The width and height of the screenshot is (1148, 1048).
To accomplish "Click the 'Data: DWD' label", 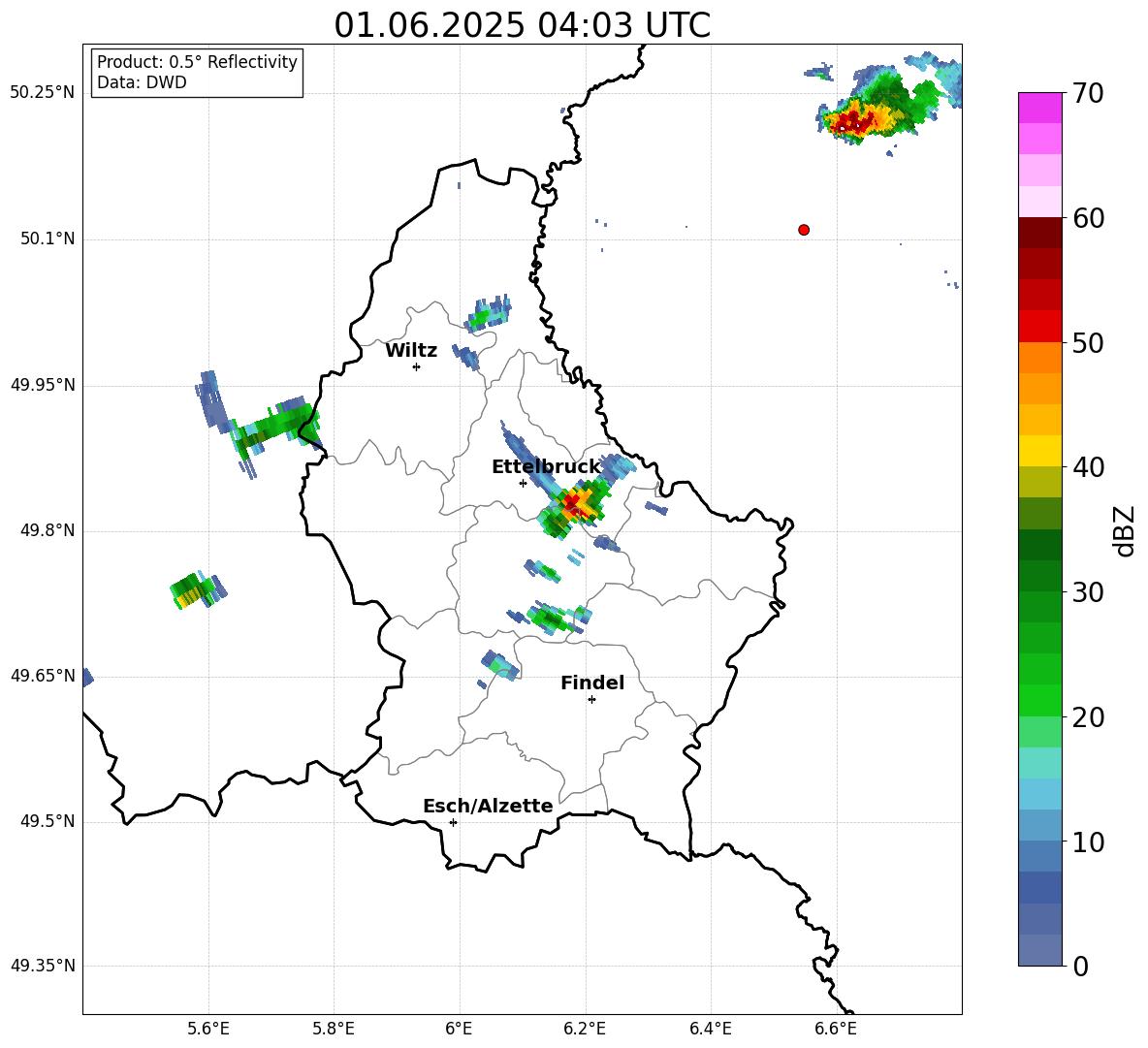I will coord(142,82).
